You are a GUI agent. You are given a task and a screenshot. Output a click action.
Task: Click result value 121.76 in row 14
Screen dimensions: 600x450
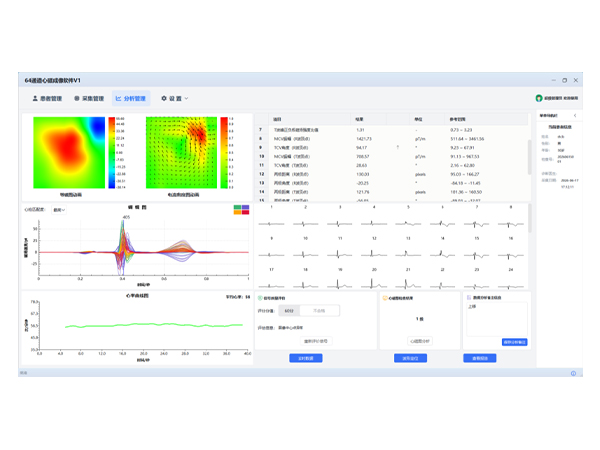[363, 192]
